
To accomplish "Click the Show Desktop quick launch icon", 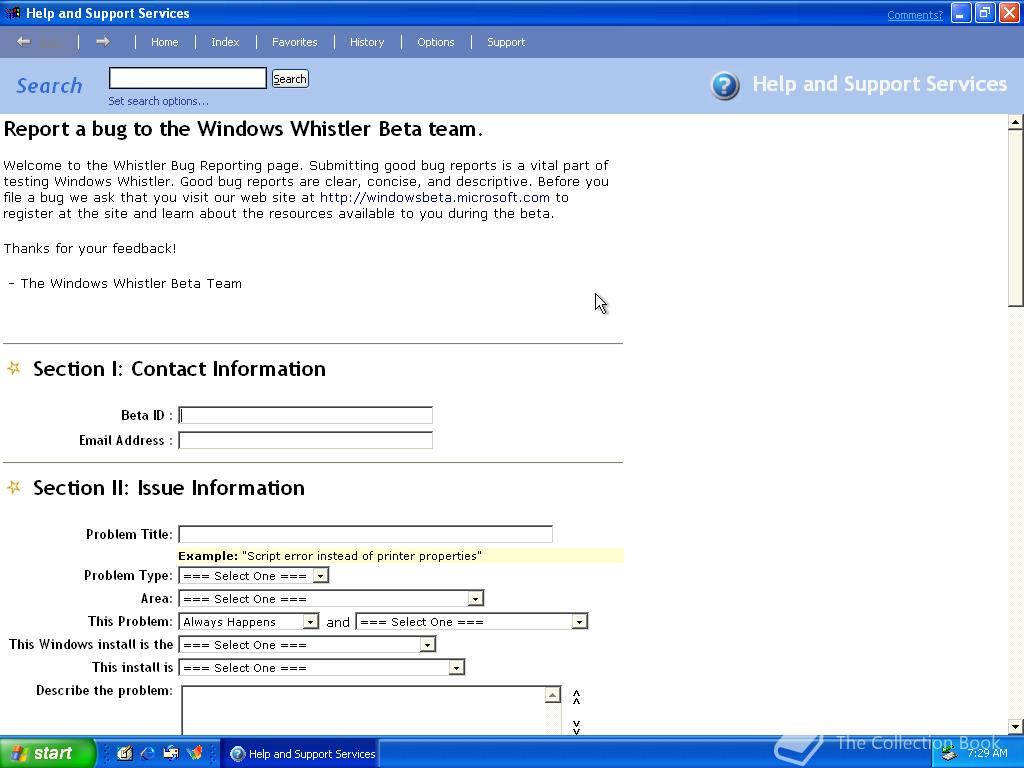I will tap(125, 753).
